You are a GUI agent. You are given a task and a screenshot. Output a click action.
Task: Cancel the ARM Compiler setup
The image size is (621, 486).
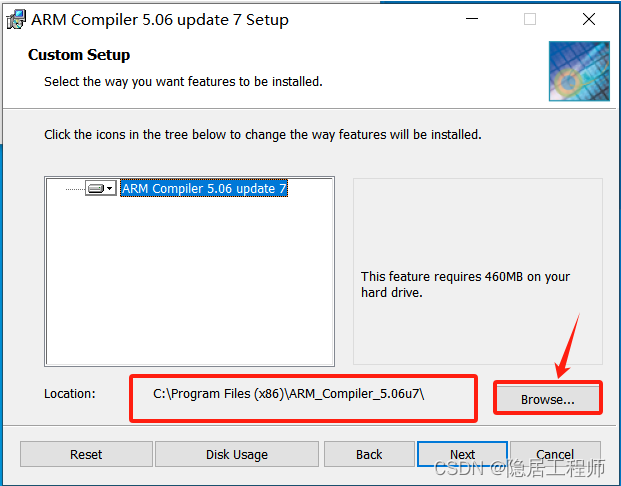coord(555,454)
